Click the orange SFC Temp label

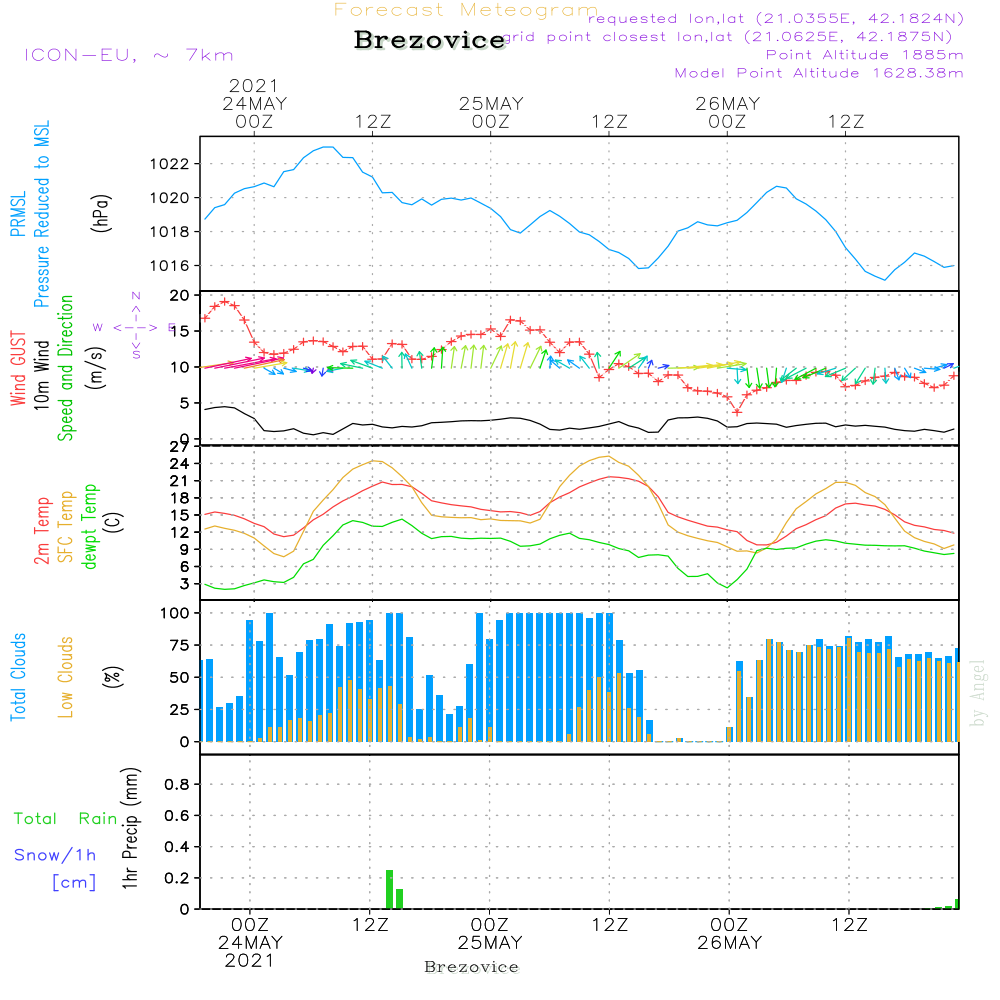tap(66, 527)
